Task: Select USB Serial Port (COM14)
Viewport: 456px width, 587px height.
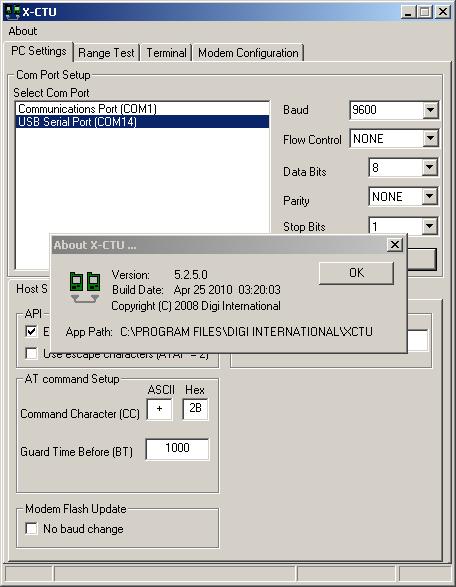Action: pyautogui.click(x=142, y=122)
